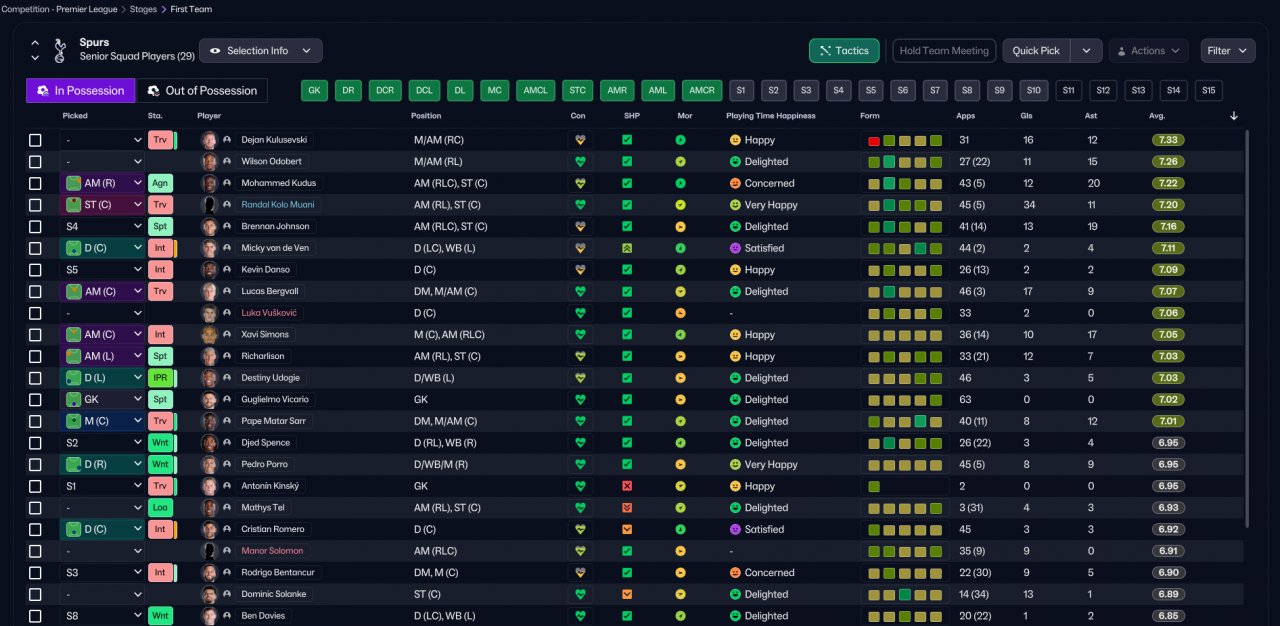The width and height of the screenshot is (1280, 626).
Task: Select the checkbox next to Brennan Johnson
Action: pyautogui.click(x=35, y=227)
